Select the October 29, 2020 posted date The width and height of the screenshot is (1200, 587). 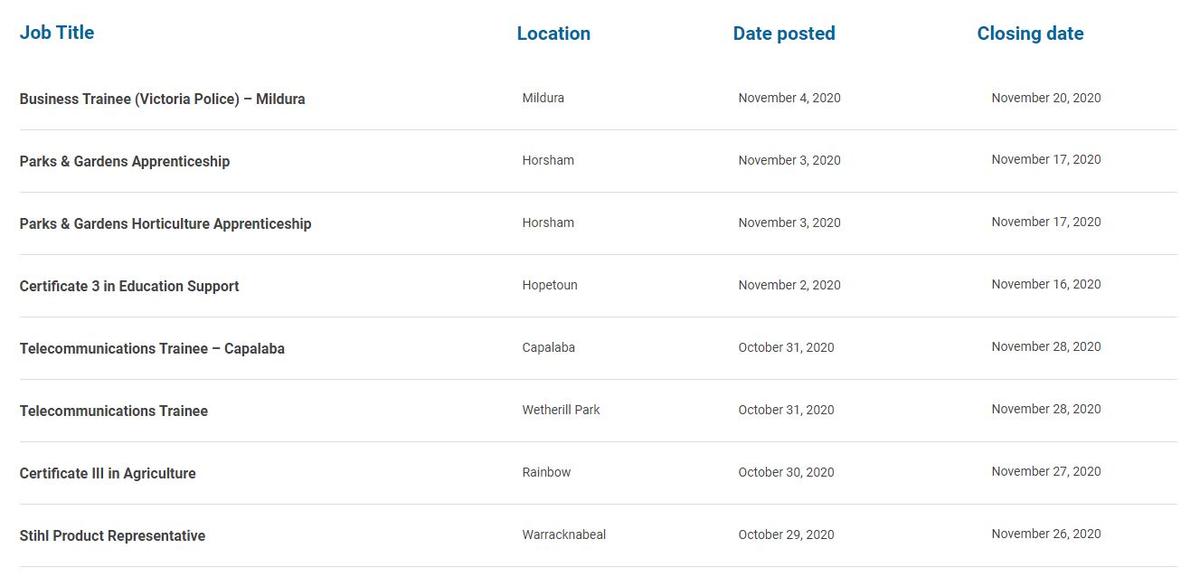(x=786, y=535)
